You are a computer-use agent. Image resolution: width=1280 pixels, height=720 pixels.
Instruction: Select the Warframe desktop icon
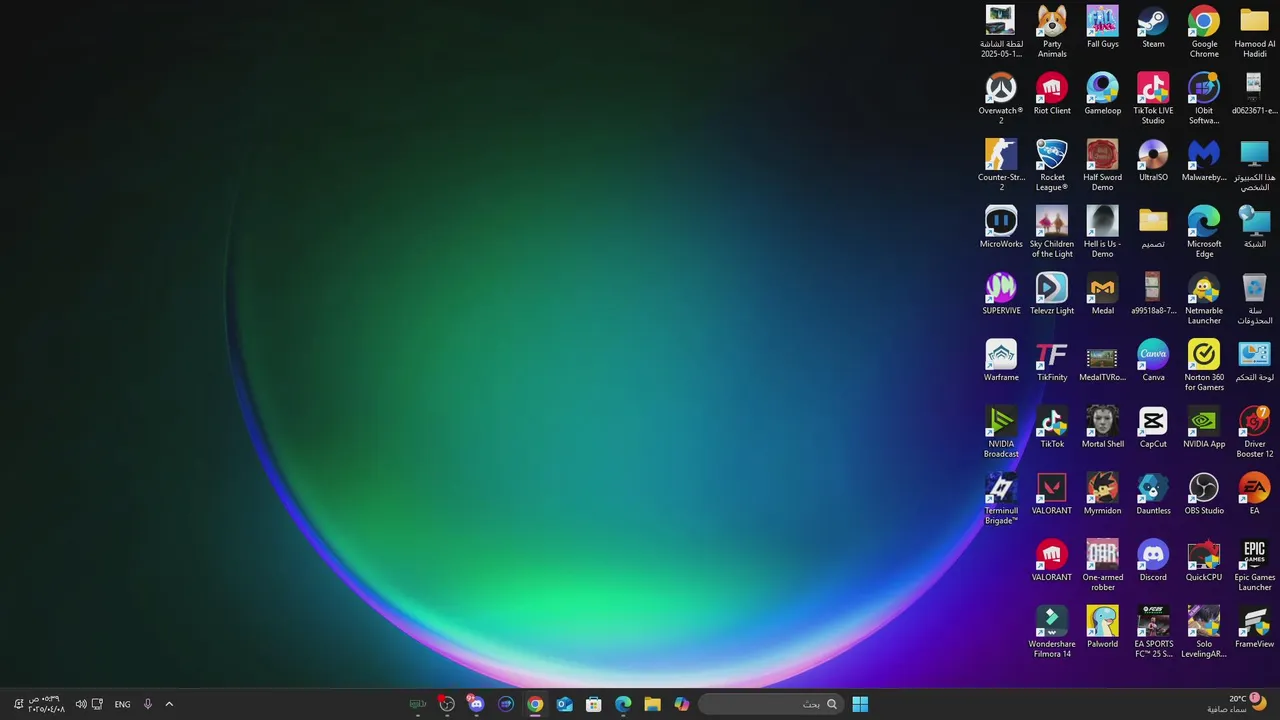[x=1001, y=361]
